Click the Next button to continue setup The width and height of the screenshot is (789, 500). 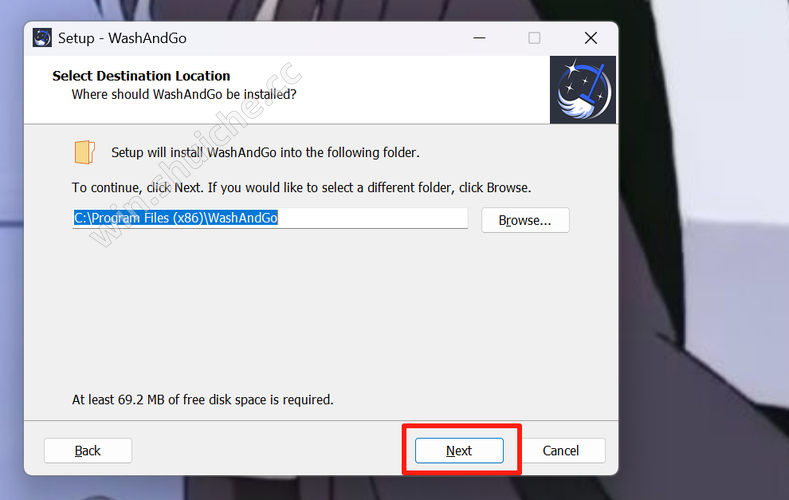[459, 450]
